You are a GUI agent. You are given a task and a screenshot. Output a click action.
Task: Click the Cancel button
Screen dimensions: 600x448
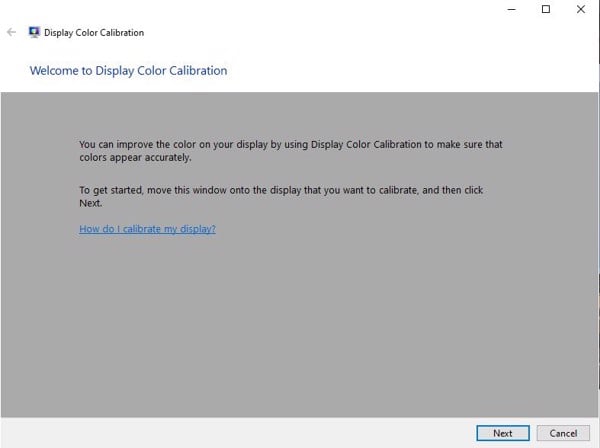click(x=563, y=433)
